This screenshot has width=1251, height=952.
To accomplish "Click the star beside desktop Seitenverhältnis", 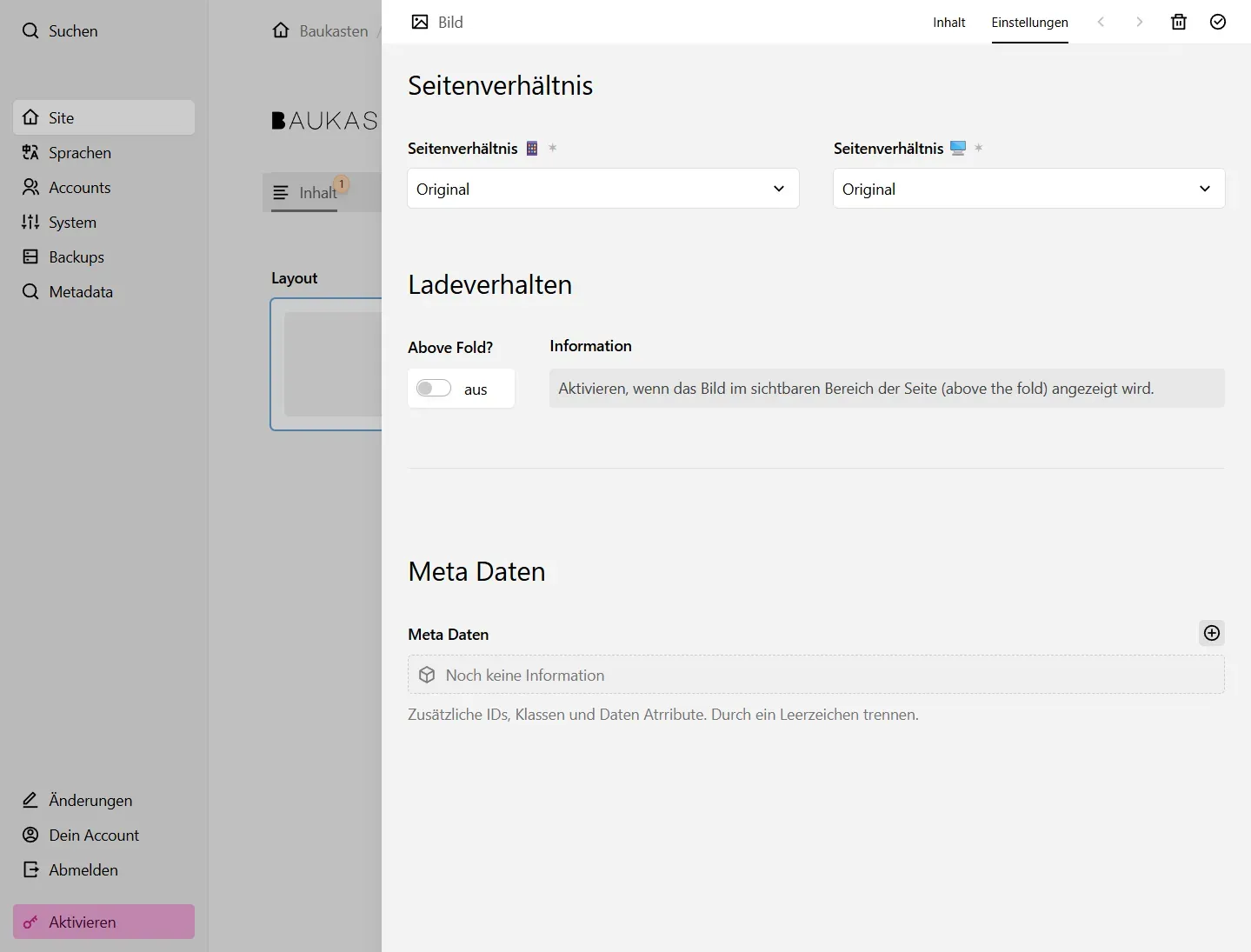I will click(x=979, y=149).
